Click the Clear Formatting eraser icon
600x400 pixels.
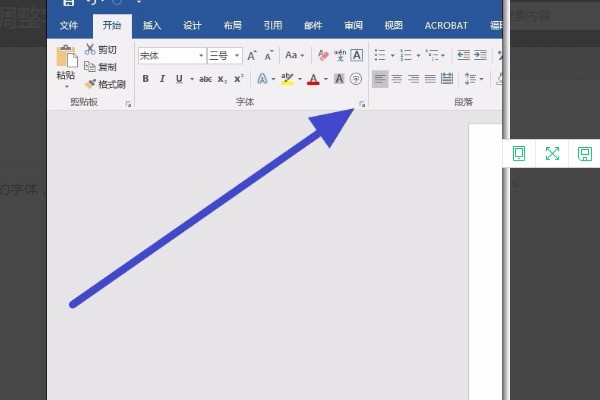pos(323,56)
